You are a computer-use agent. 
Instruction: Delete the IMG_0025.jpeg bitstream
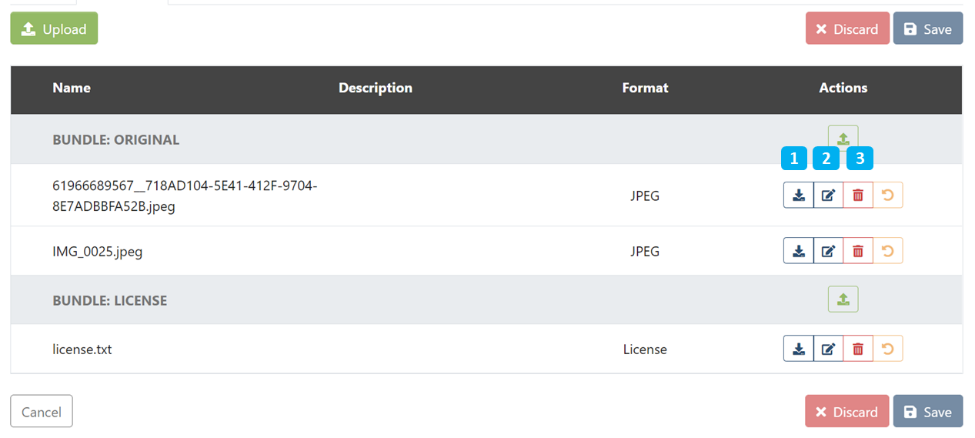(x=858, y=251)
